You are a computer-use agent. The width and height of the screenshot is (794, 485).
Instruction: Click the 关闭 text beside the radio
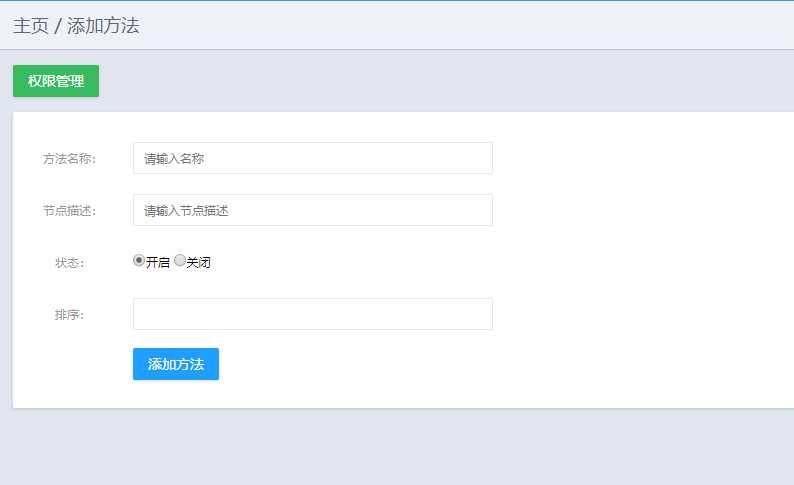pos(199,263)
